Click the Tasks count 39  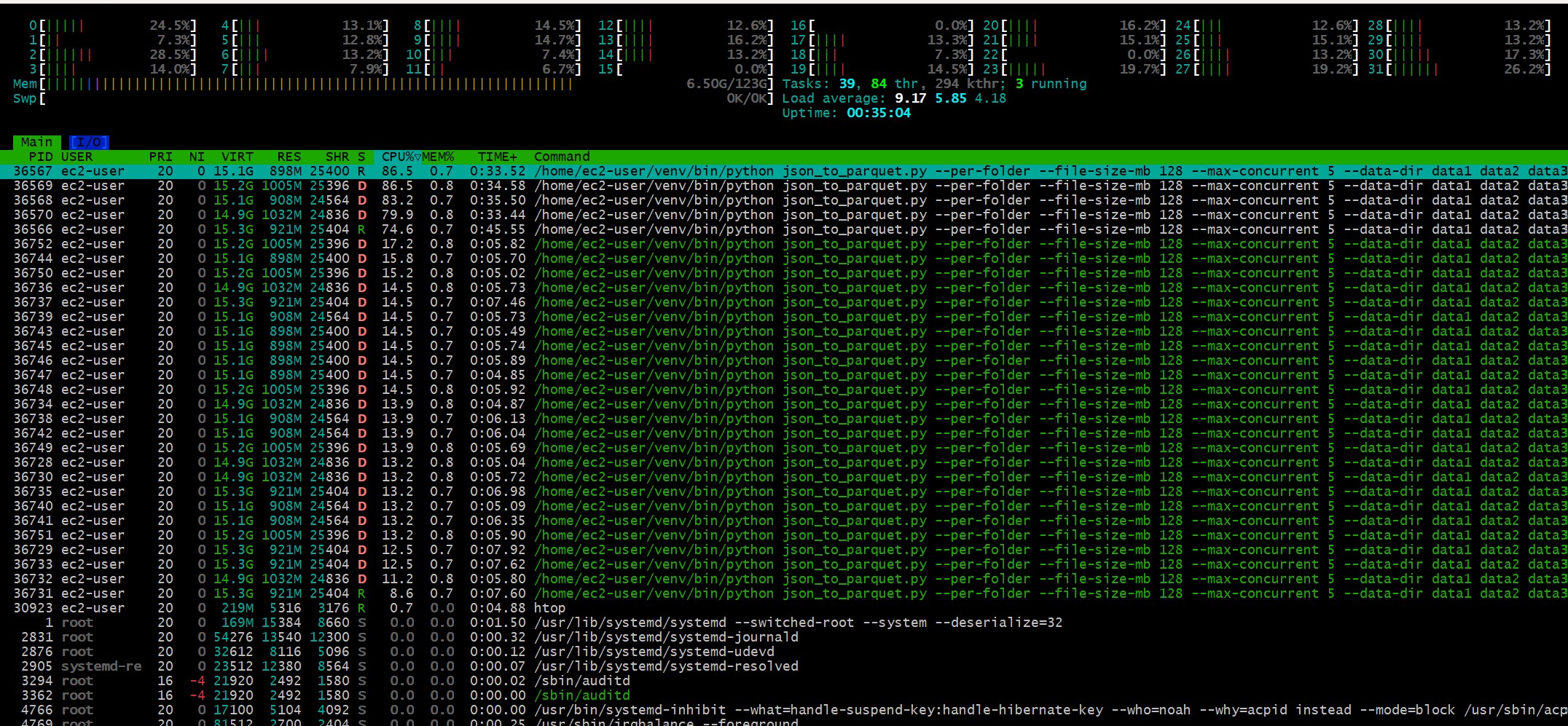point(847,84)
